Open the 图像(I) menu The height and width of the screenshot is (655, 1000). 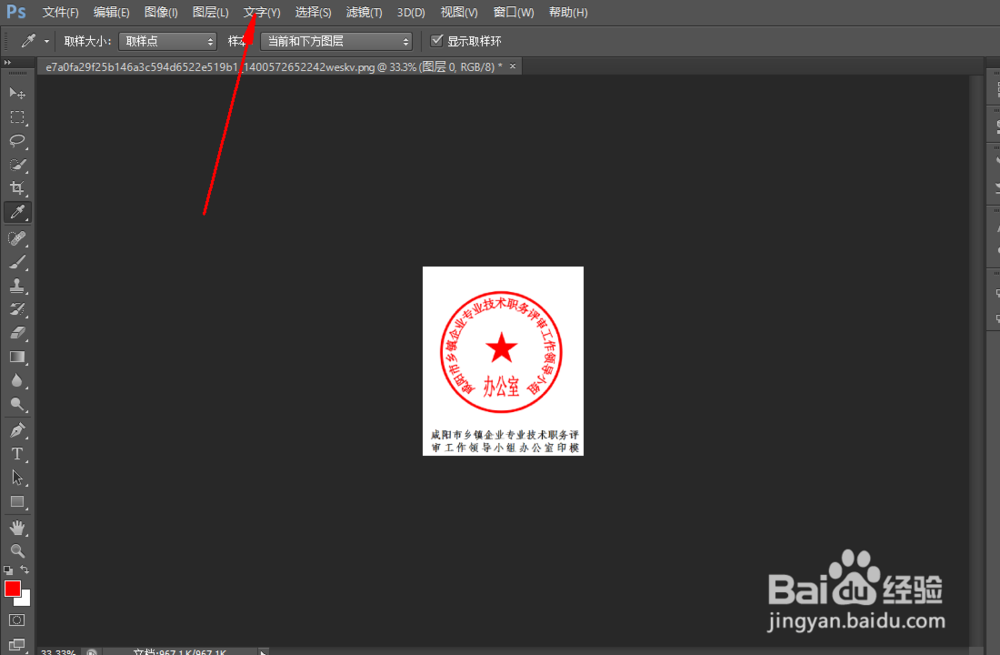tap(161, 12)
